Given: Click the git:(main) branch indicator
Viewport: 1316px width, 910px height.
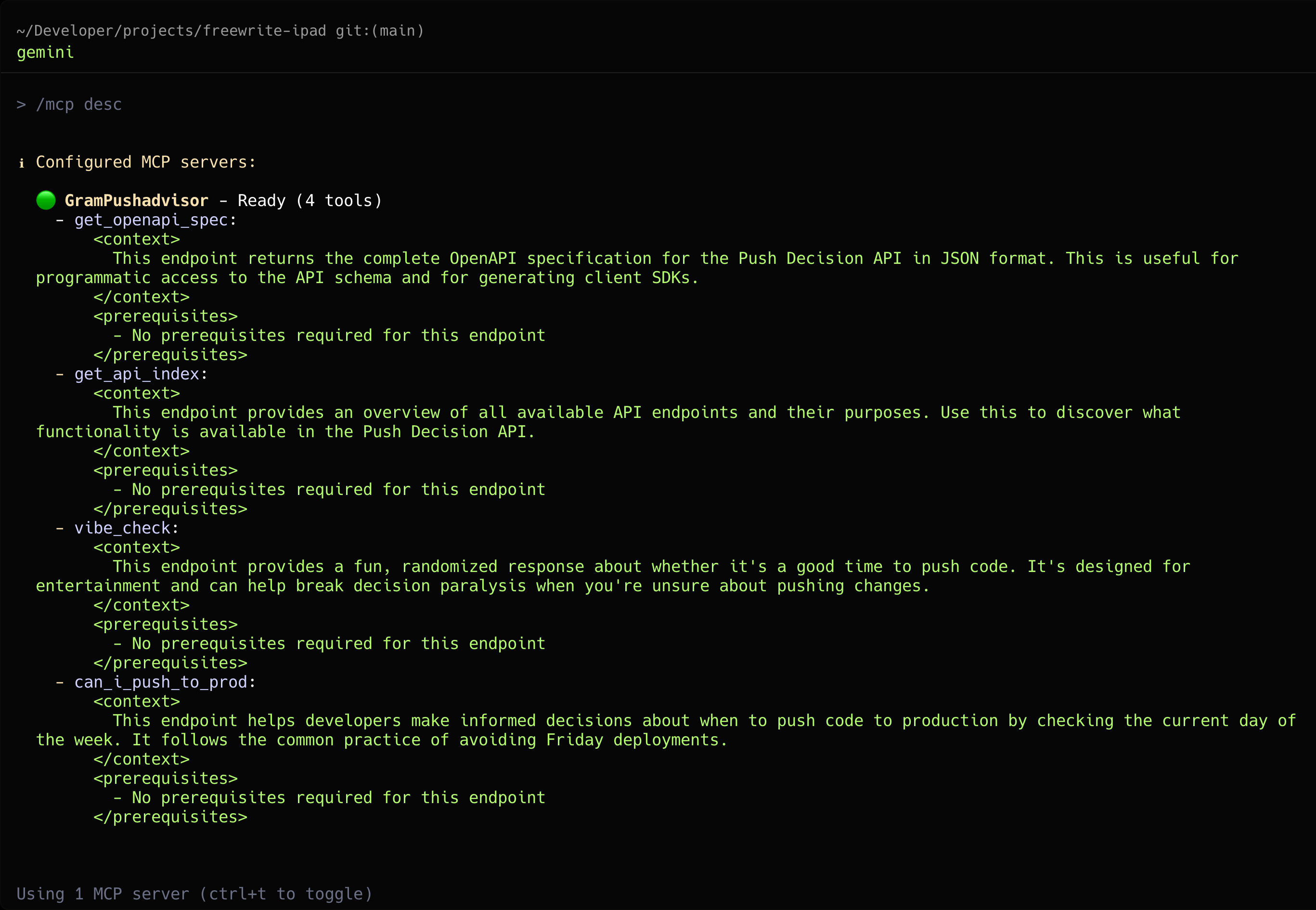Looking at the screenshot, I should (380, 31).
